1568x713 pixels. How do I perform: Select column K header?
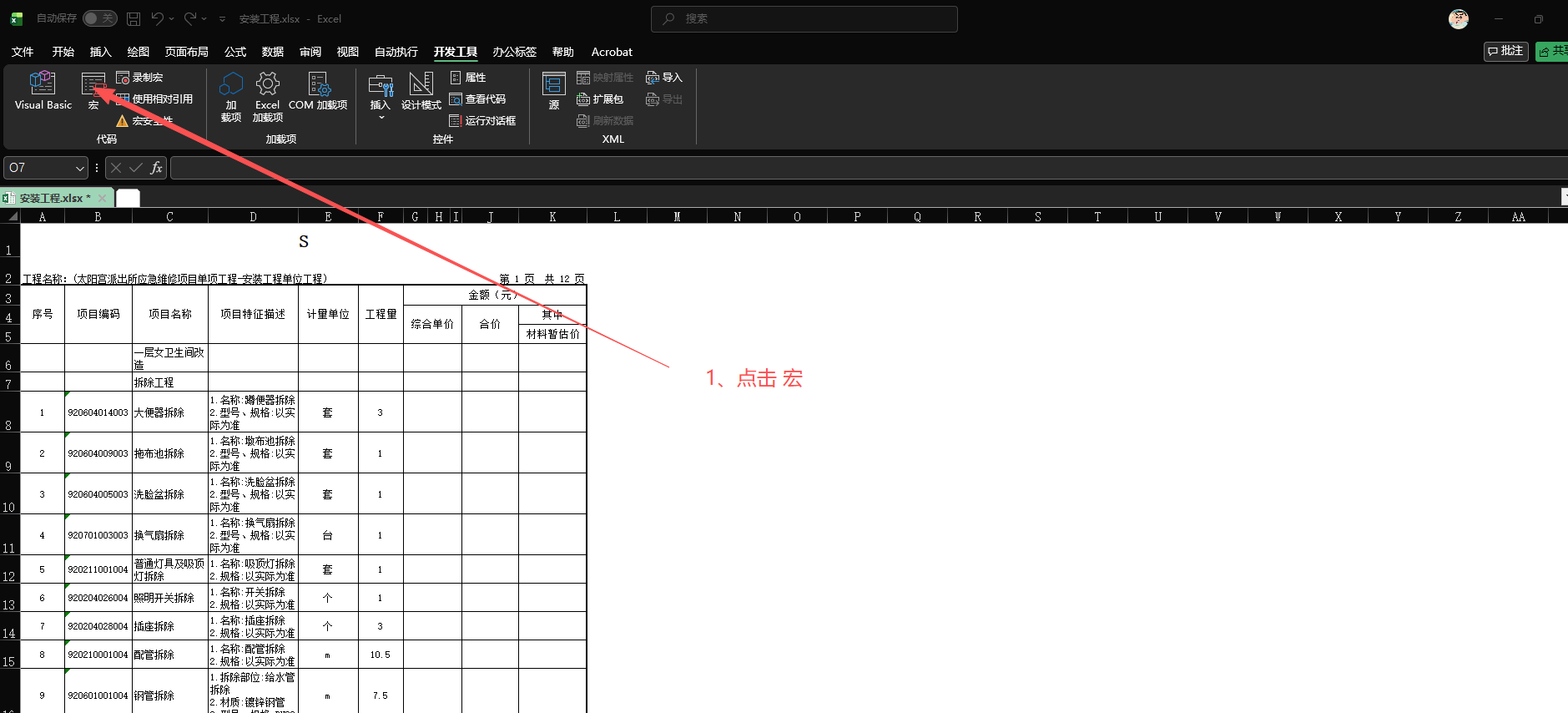pos(552,216)
